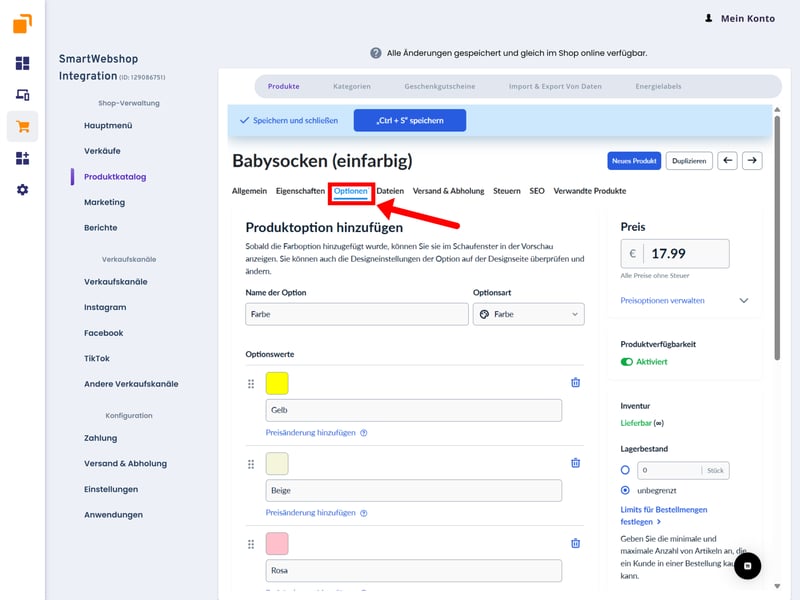Switch to Versand & Abholung tab

448,191
